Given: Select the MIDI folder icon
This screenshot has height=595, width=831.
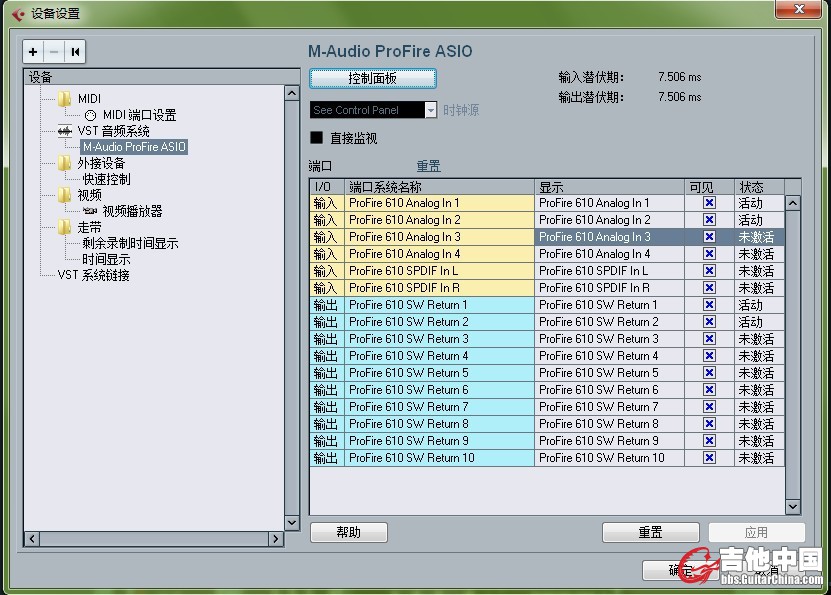Looking at the screenshot, I should (x=65, y=99).
